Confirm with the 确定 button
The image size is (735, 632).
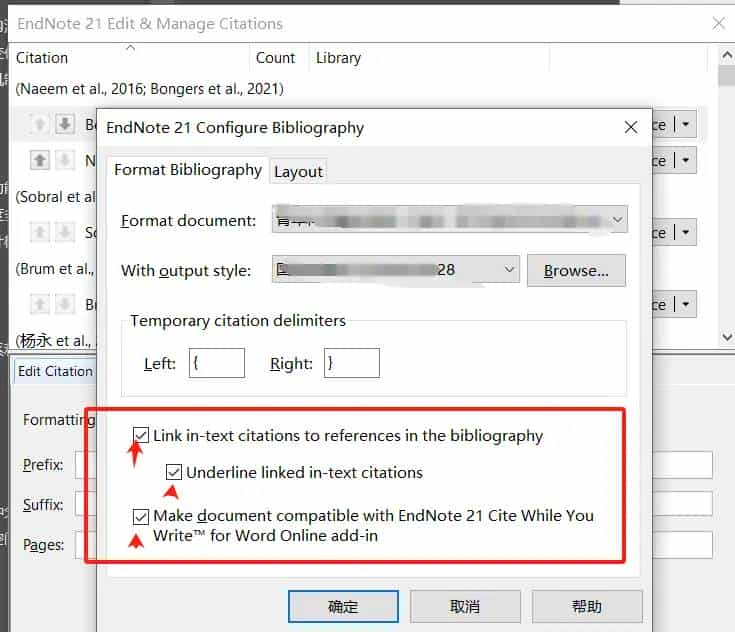tap(343, 606)
